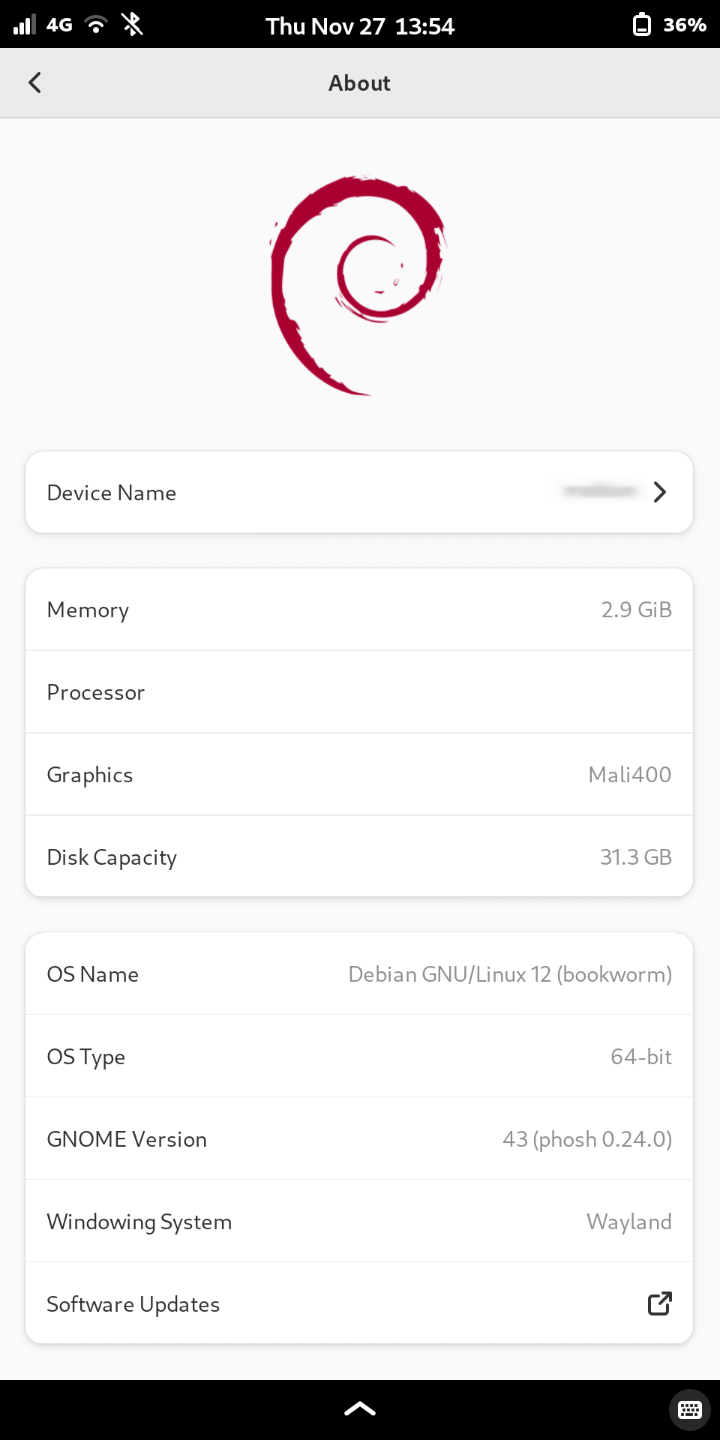Select the GNOME Version row
This screenshot has width=720, height=1440.
click(x=359, y=1139)
